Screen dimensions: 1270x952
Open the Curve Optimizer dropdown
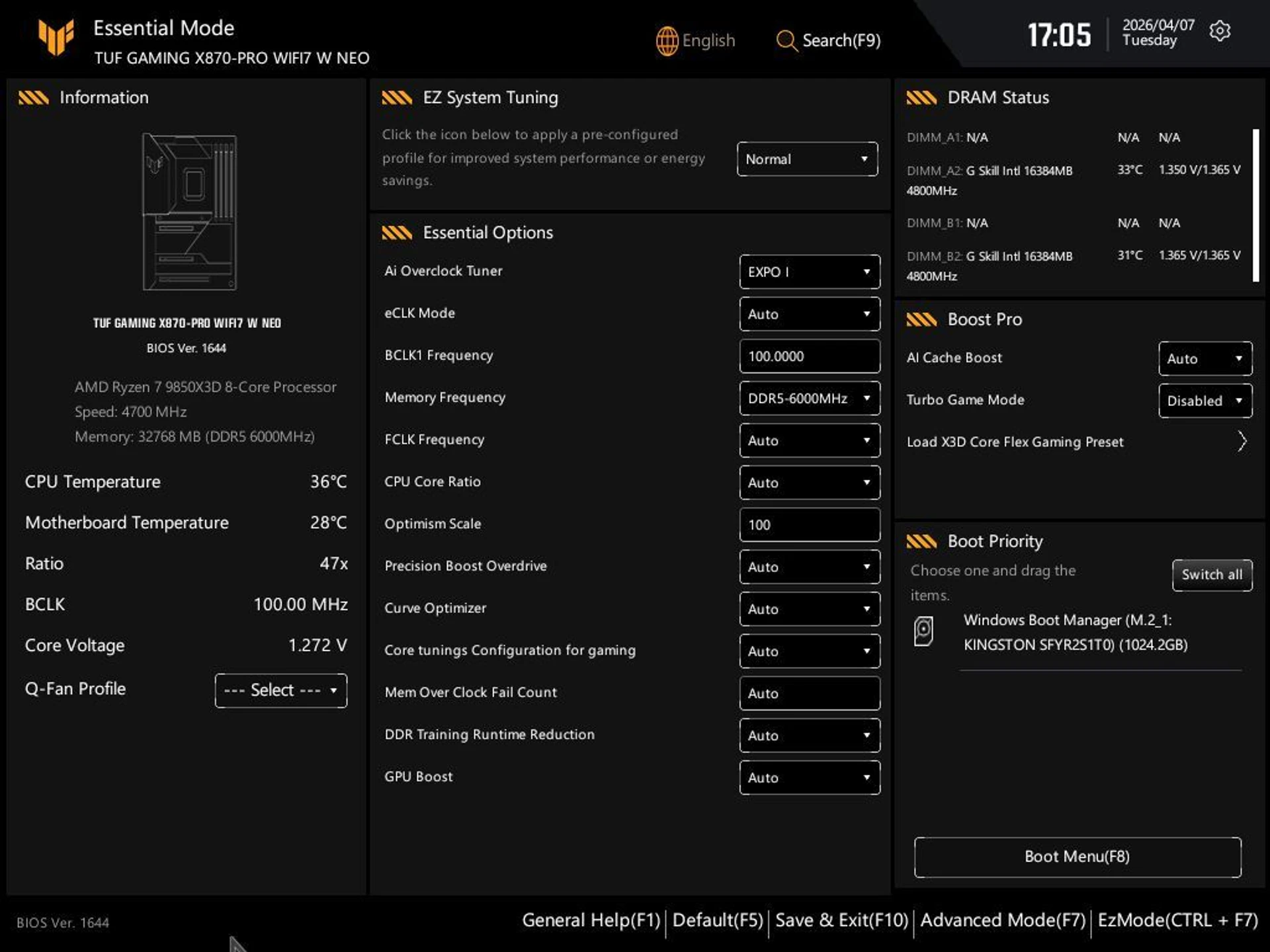point(810,609)
